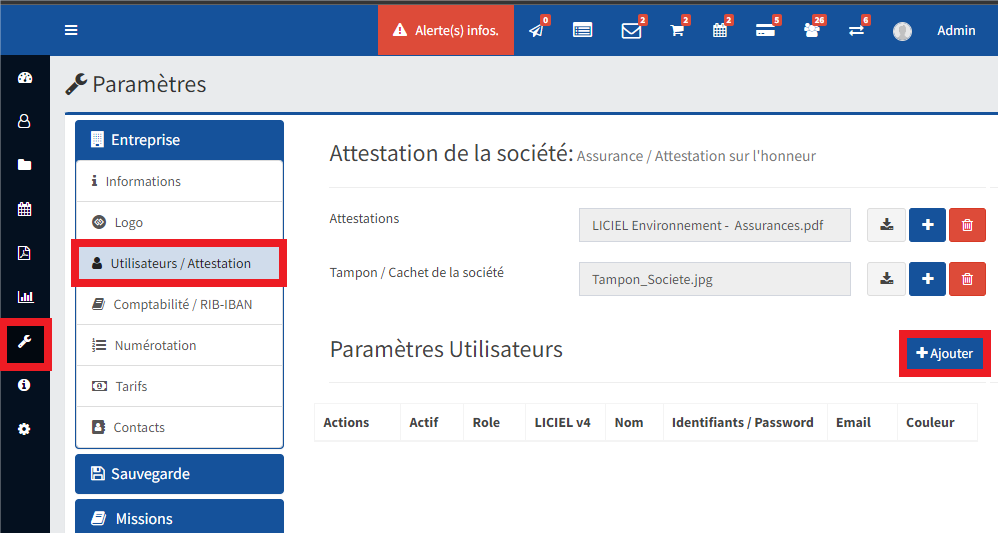Image resolution: width=998 pixels, height=533 pixels.
Task: Click the PDF document icon in sidebar
Action: tap(25, 253)
